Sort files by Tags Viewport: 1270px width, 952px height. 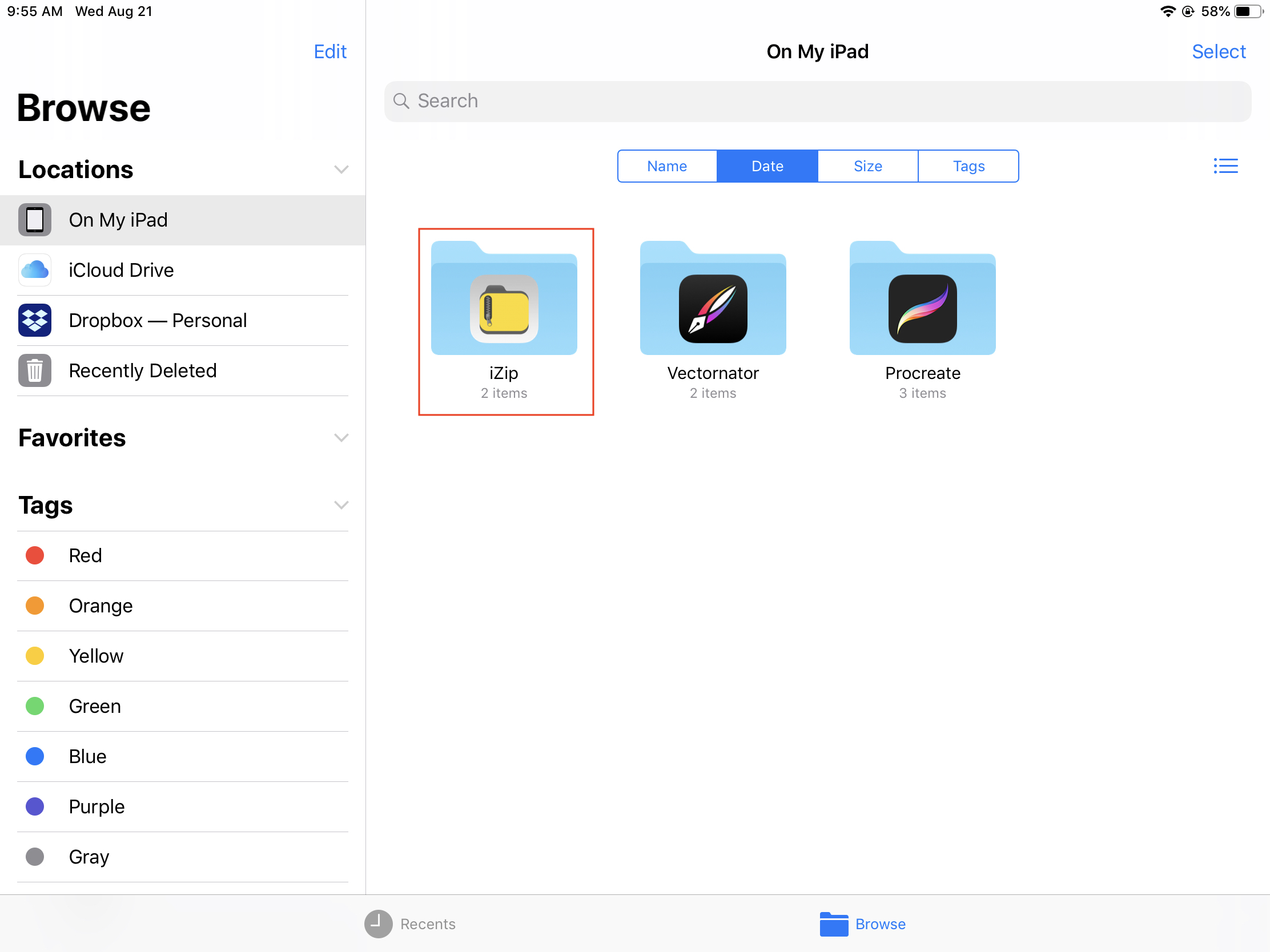[968, 166]
